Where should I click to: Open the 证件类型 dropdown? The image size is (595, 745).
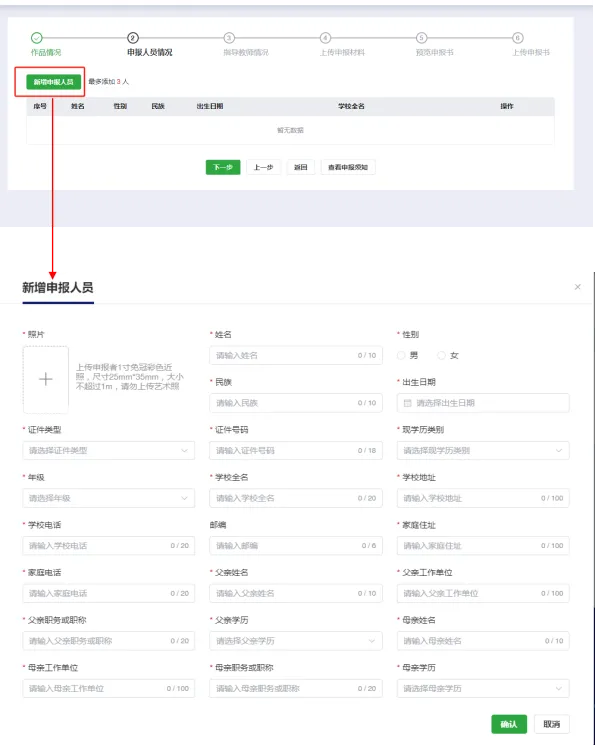coord(108,450)
